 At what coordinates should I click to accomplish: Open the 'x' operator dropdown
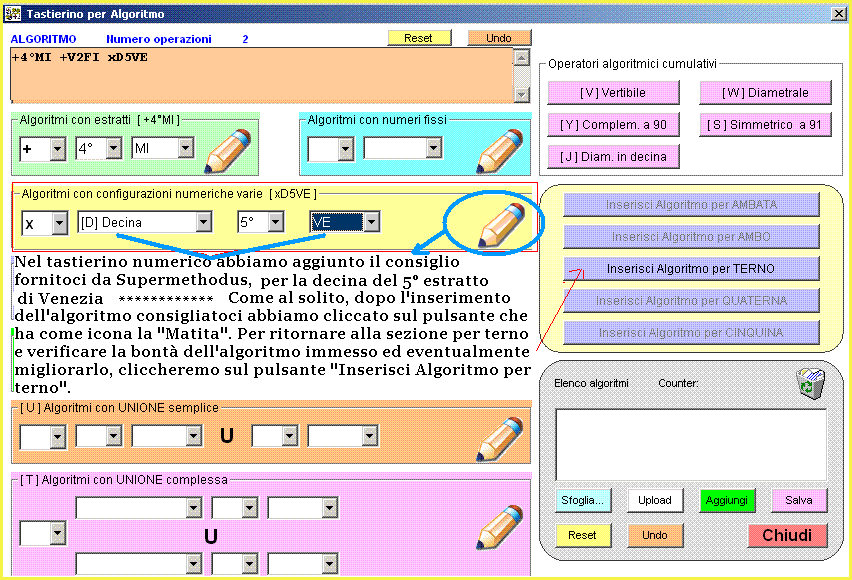60,223
